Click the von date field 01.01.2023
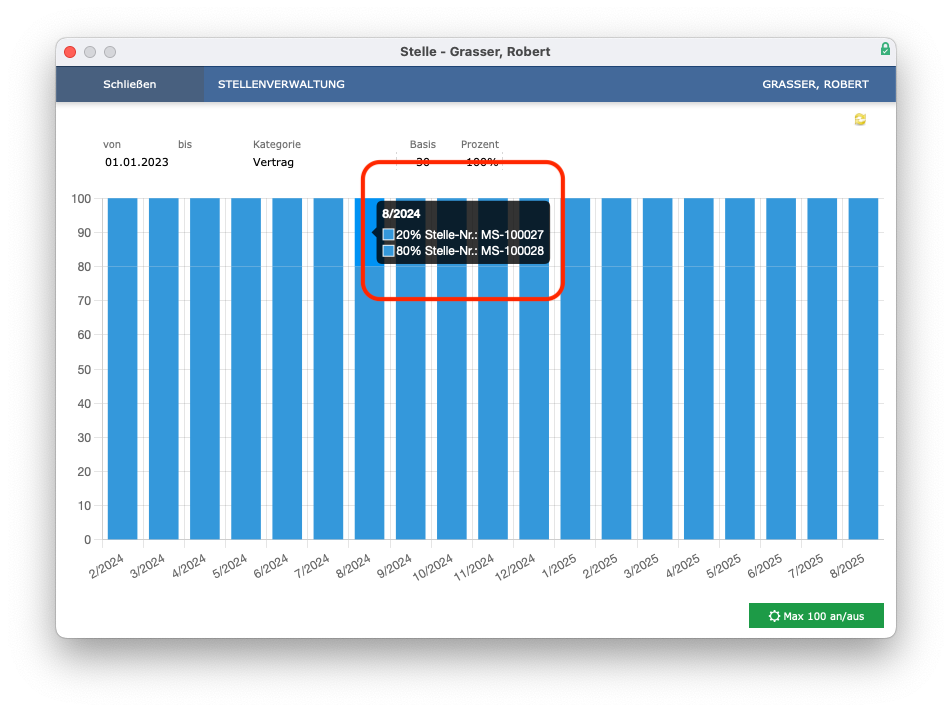Viewport: 952px width, 712px height. pyautogui.click(x=137, y=162)
